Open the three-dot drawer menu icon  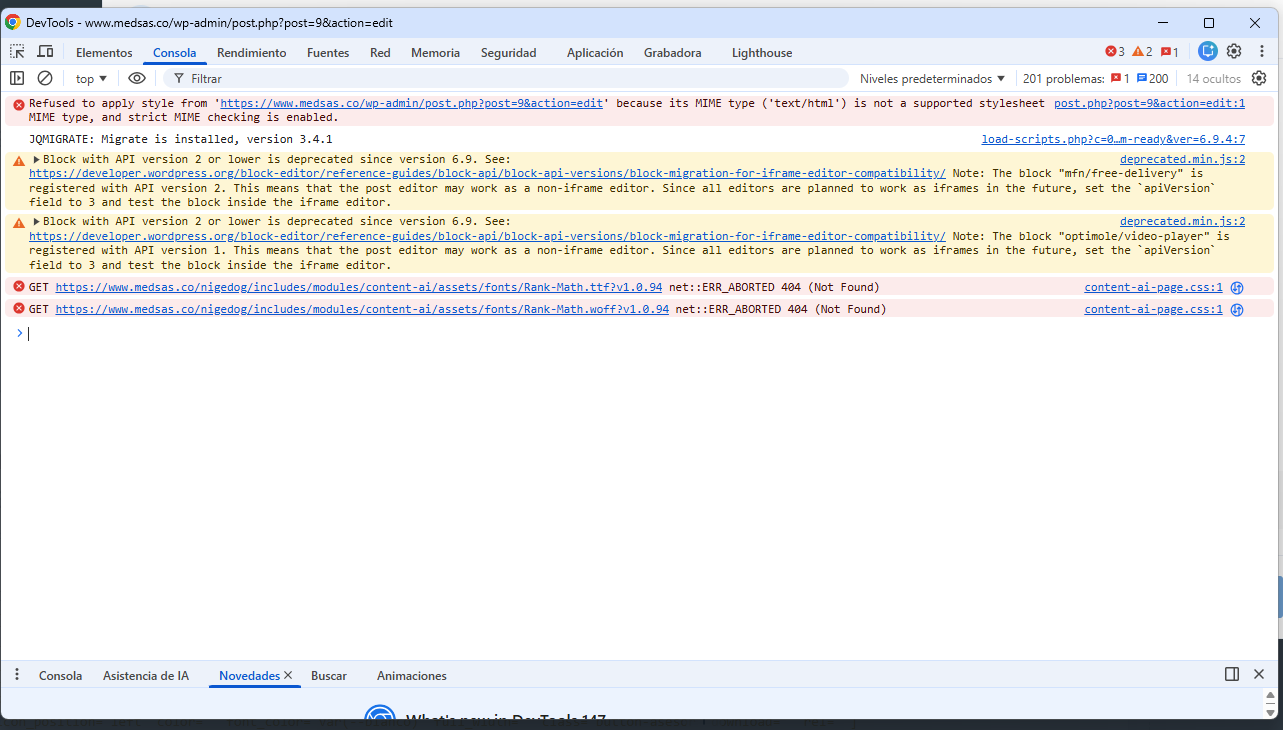(x=17, y=675)
